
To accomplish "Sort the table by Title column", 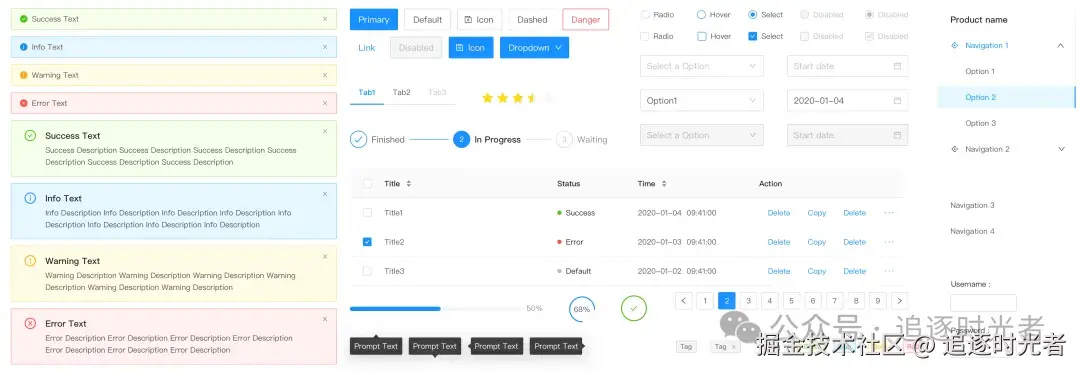I will pos(408,184).
